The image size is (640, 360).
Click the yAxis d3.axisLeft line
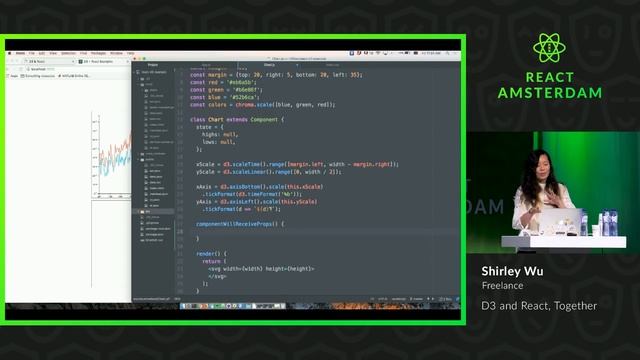click(x=256, y=202)
